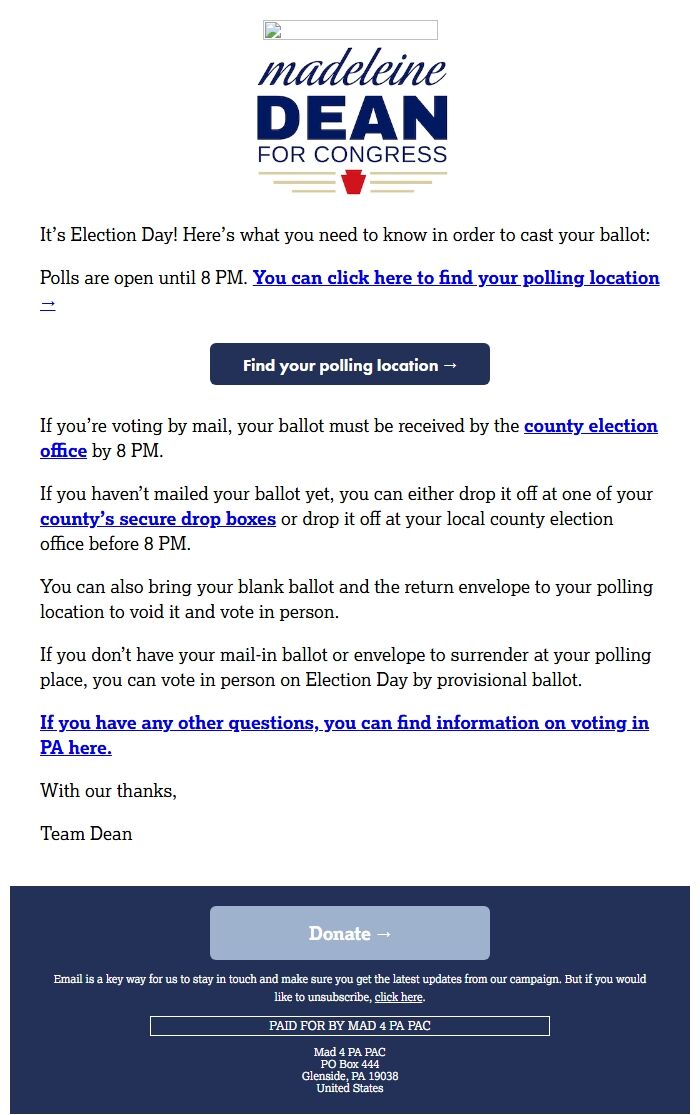Click the bold "DEAN" wordmark
The image size is (700, 1115).
tap(349, 118)
